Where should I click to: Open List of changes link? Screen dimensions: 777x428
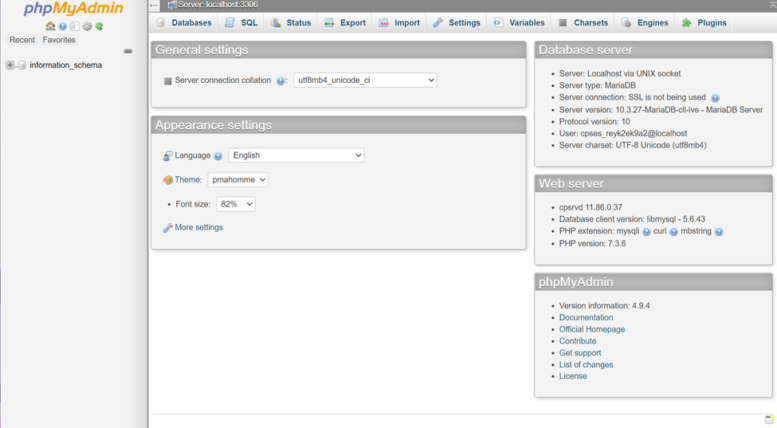[x=586, y=365]
